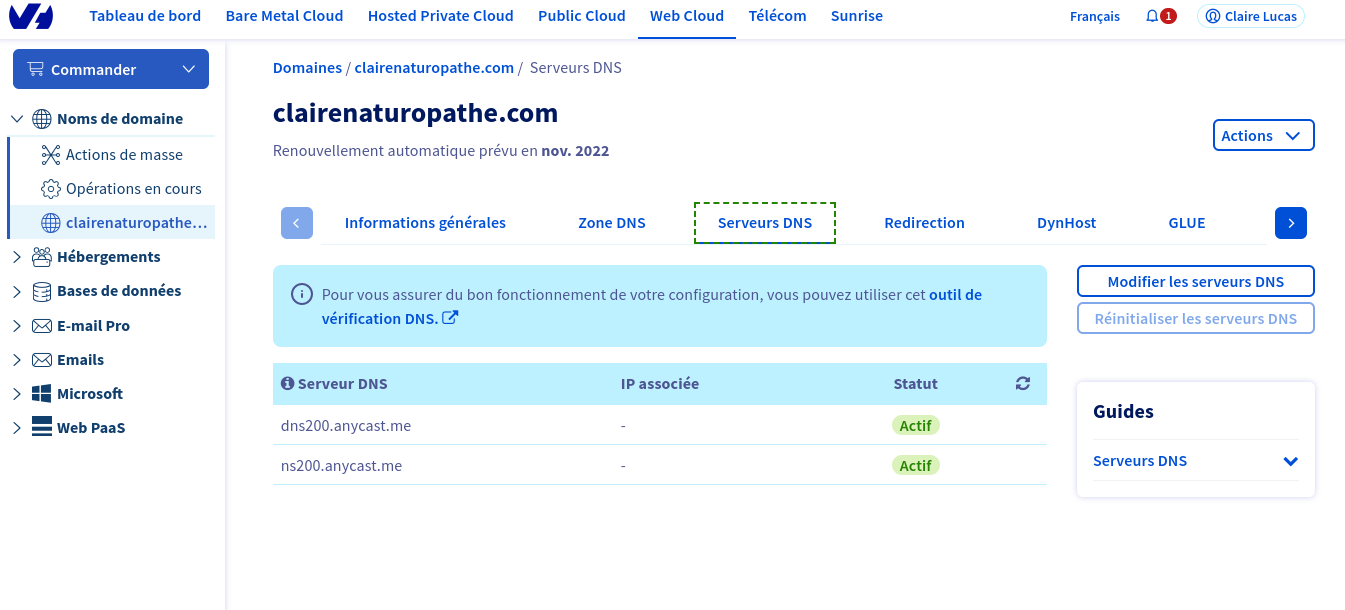Expand the Hébergements section
Viewport: 1345px width, 610px height.
pos(17,257)
